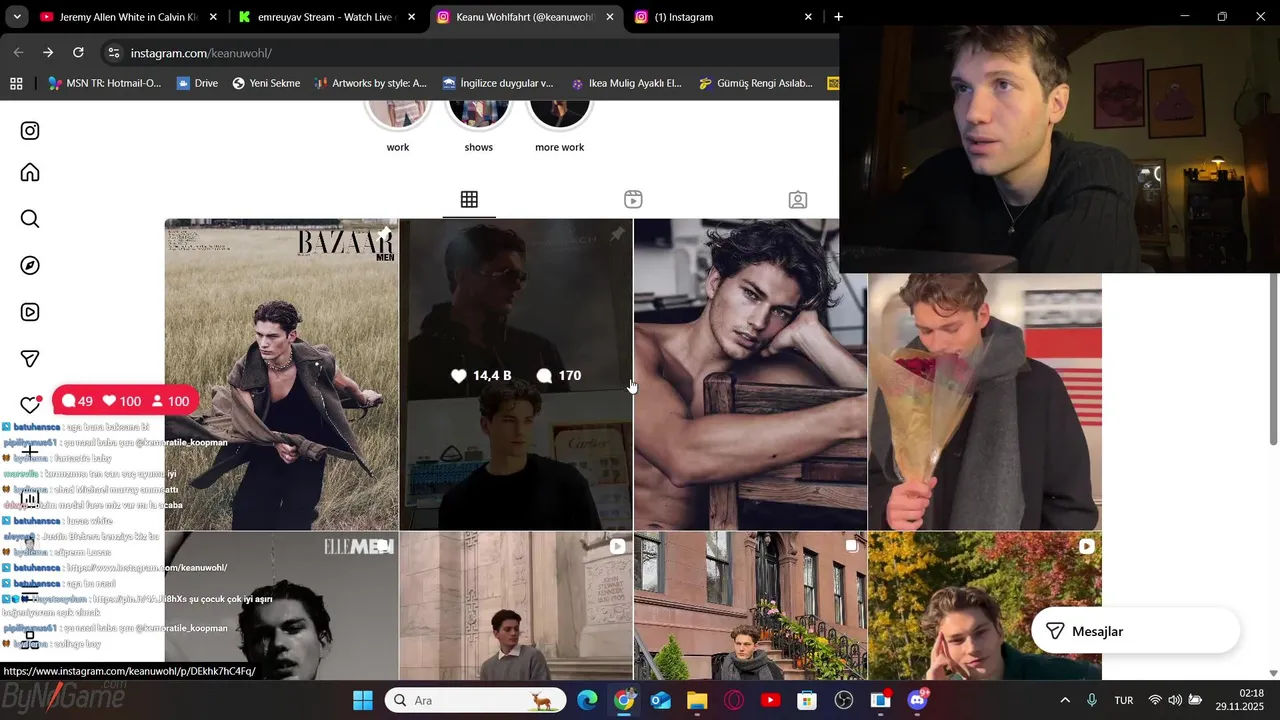Open Reels from the sidebar

coord(30,312)
